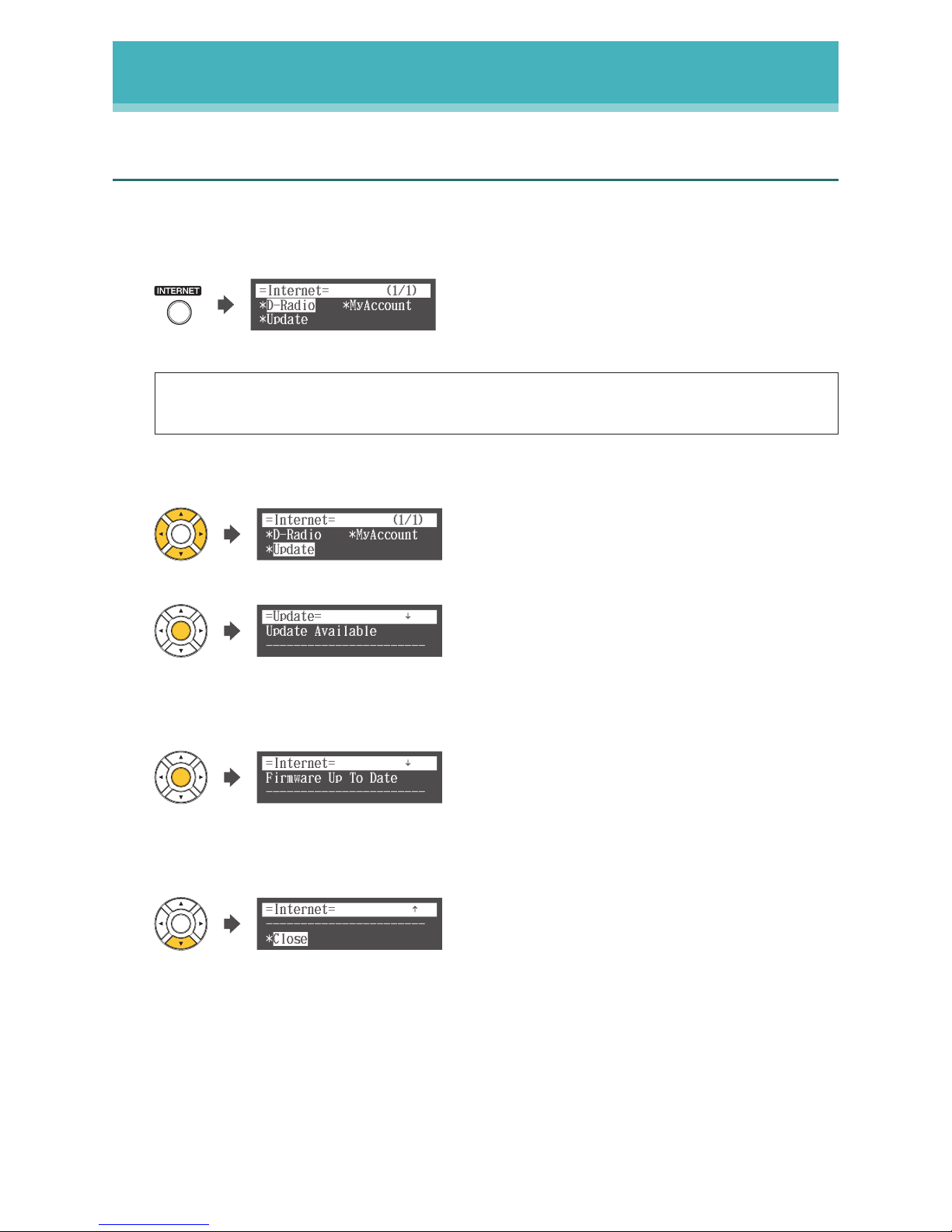Click the Firmware Up To Date message
This screenshot has height=1232, width=952.
[331, 778]
